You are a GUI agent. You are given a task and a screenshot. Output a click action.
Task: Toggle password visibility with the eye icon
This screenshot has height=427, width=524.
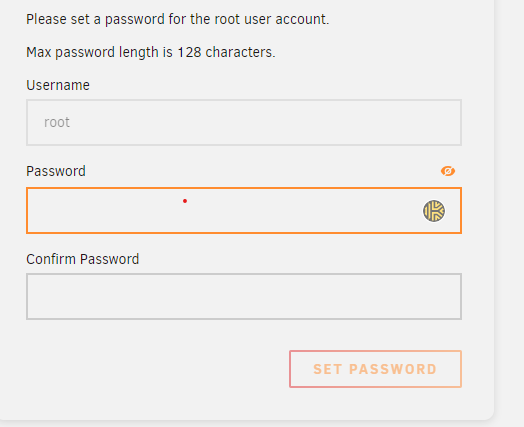pos(448,171)
